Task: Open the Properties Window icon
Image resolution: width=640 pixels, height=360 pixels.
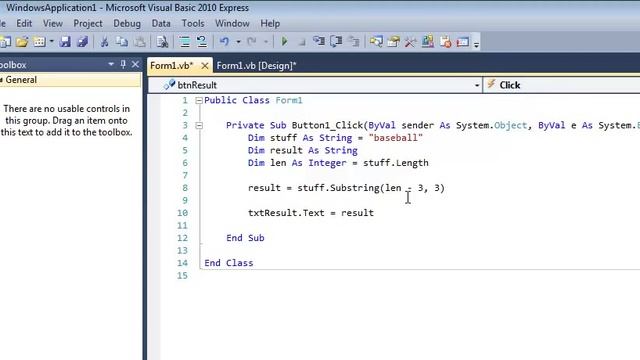Action: point(393,42)
